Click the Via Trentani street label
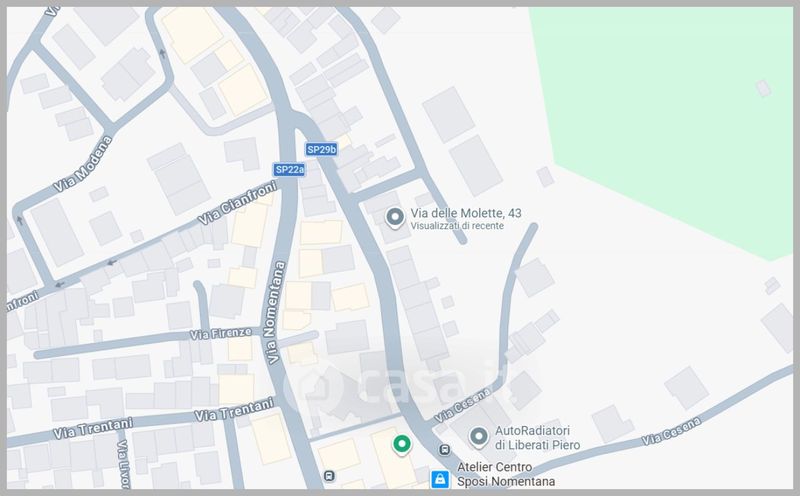The width and height of the screenshot is (800, 496). (x=232, y=412)
